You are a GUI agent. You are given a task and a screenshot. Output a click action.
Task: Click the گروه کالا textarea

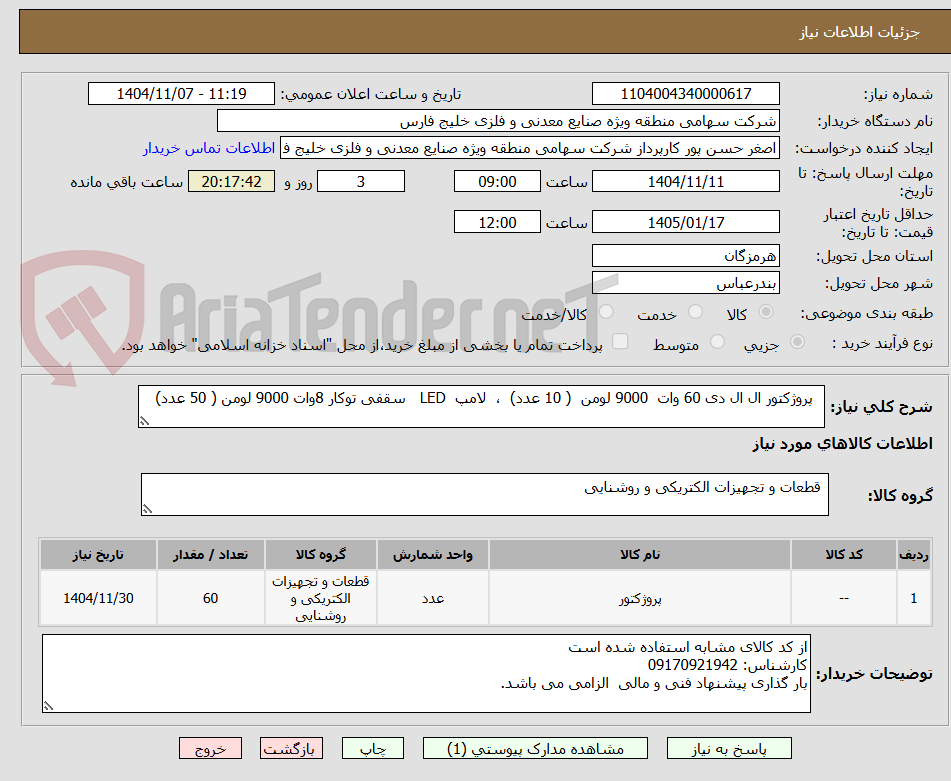[485, 494]
